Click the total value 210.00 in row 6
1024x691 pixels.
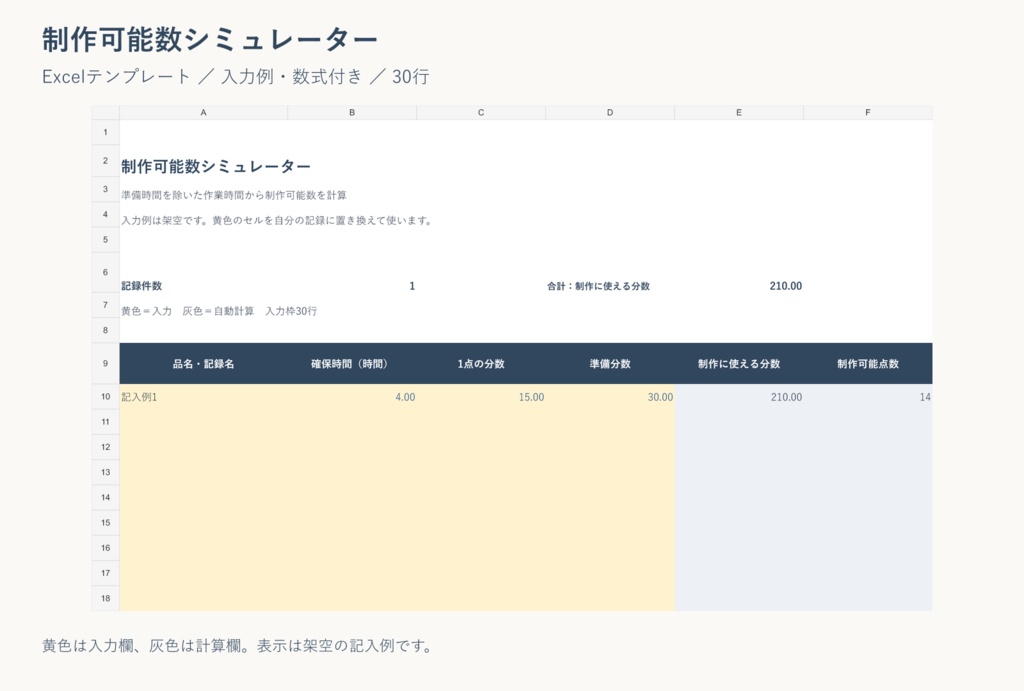tap(786, 285)
